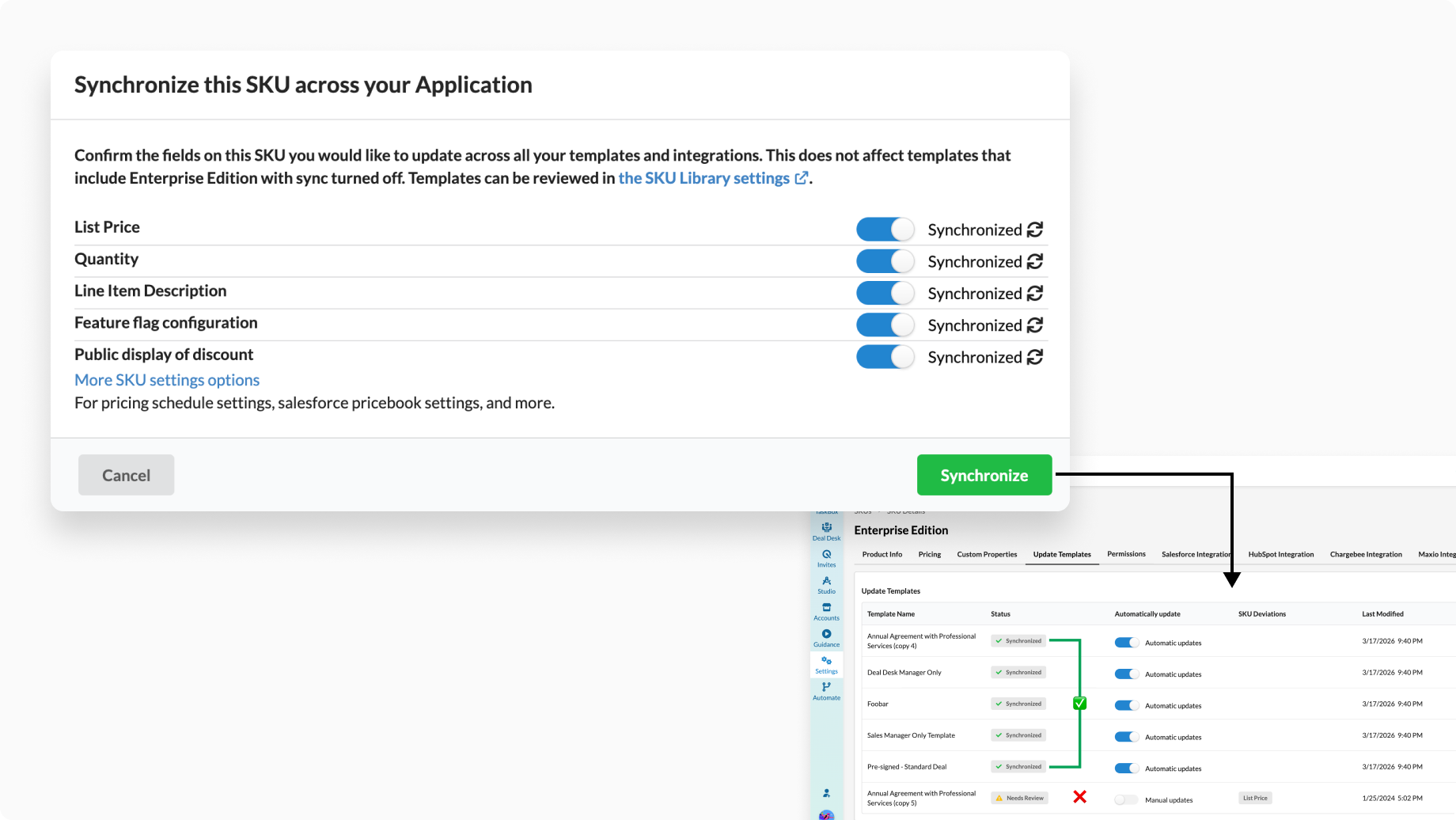1456x820 pixels.
Task: Open the Invites sidebar icon
Action: click(x=826, y=558)
